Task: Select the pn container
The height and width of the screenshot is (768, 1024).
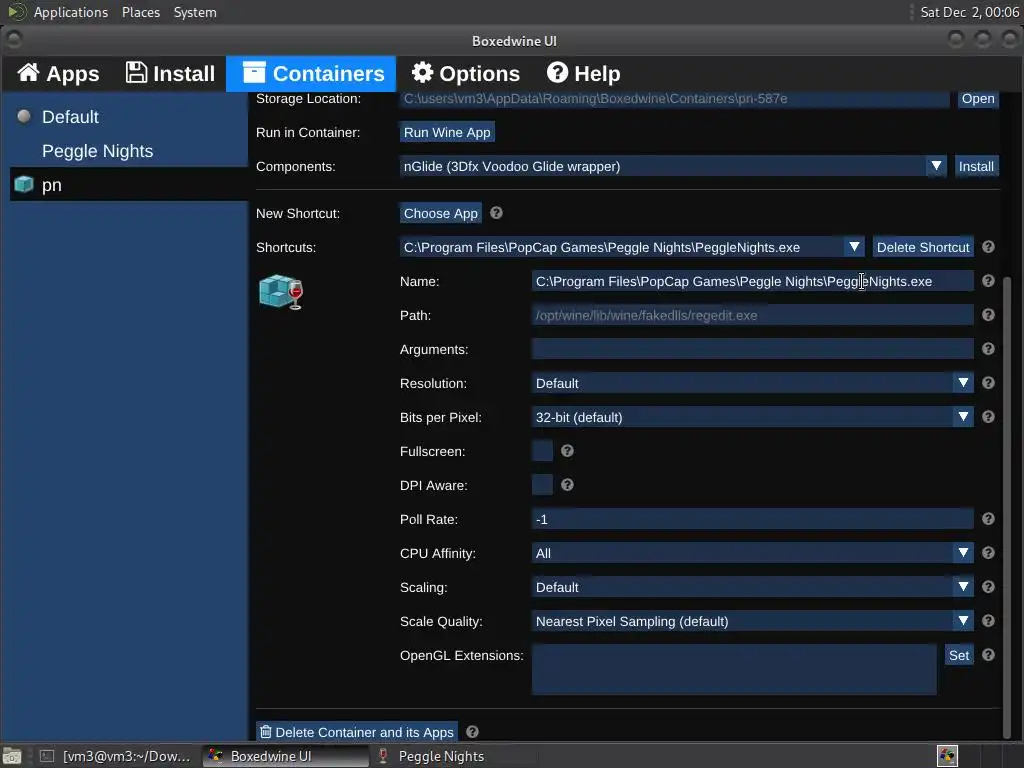Action: [x=129, y=185]
